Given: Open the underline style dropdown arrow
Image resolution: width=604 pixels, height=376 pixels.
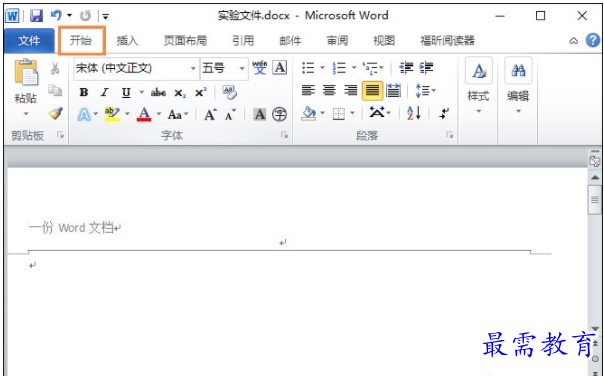Looking at the screenshot, I should click(141, 92).
